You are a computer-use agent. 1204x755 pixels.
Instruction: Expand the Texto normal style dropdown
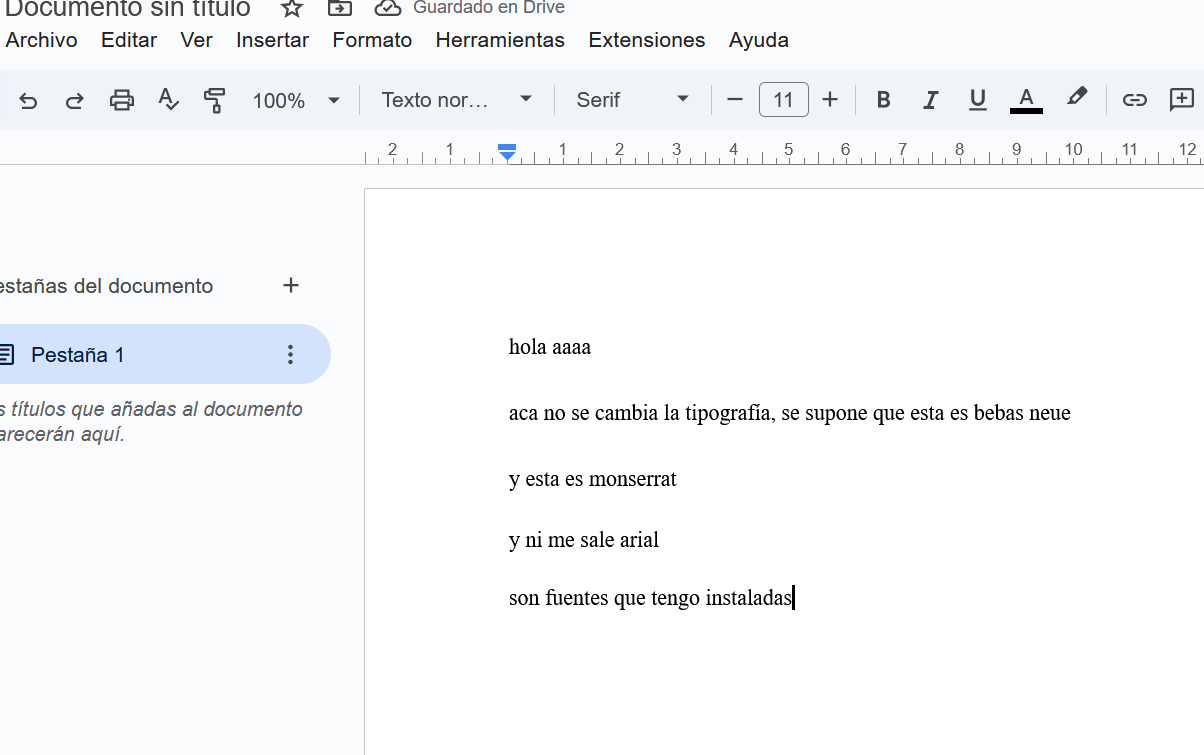point(456,100)
